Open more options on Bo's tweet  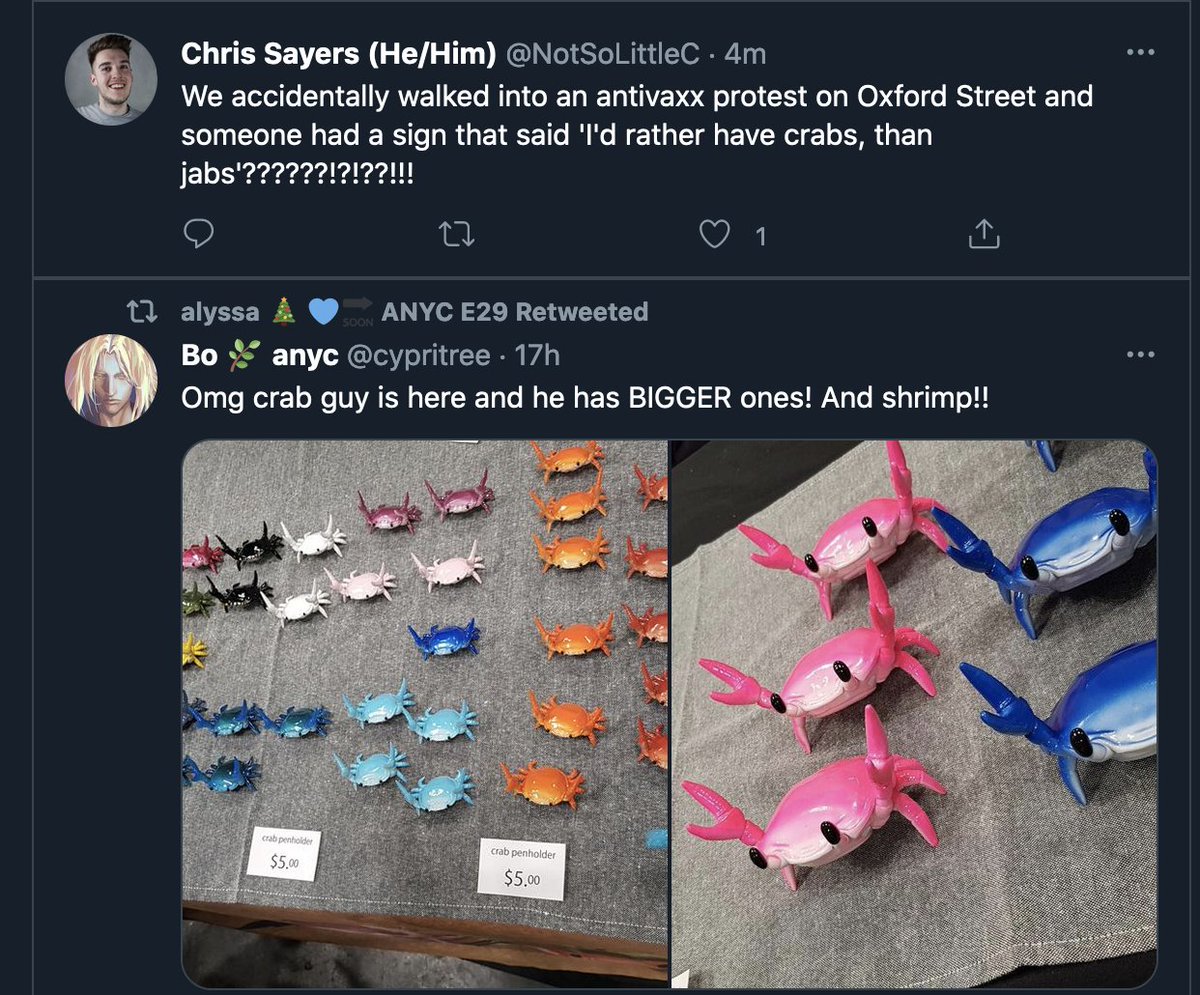(1140, 354)
